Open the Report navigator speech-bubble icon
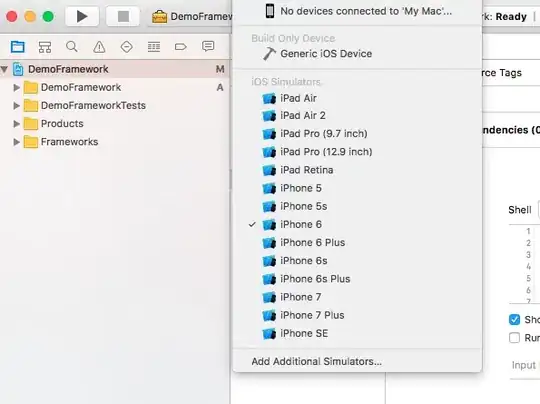The width and height of the screenshot is (540, 404). [x=208, y=46]
